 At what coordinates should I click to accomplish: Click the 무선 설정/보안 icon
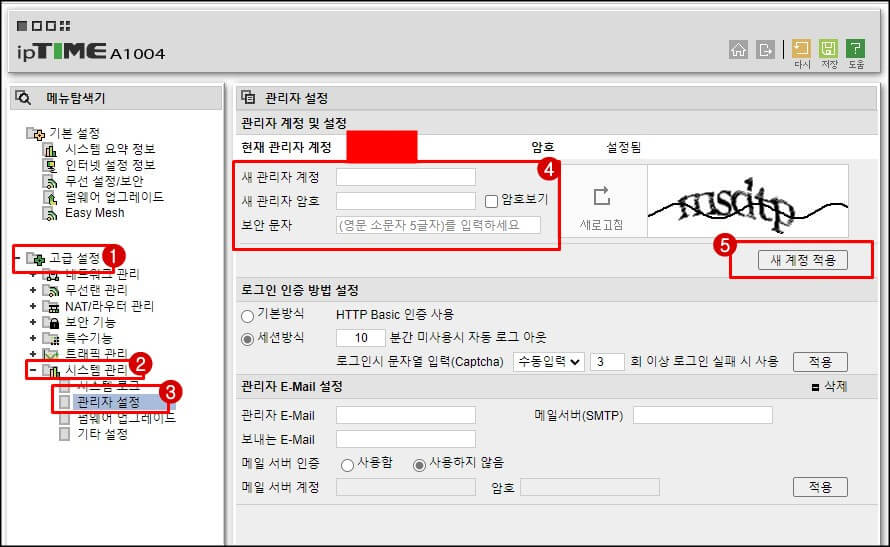[x=51, y=182]
